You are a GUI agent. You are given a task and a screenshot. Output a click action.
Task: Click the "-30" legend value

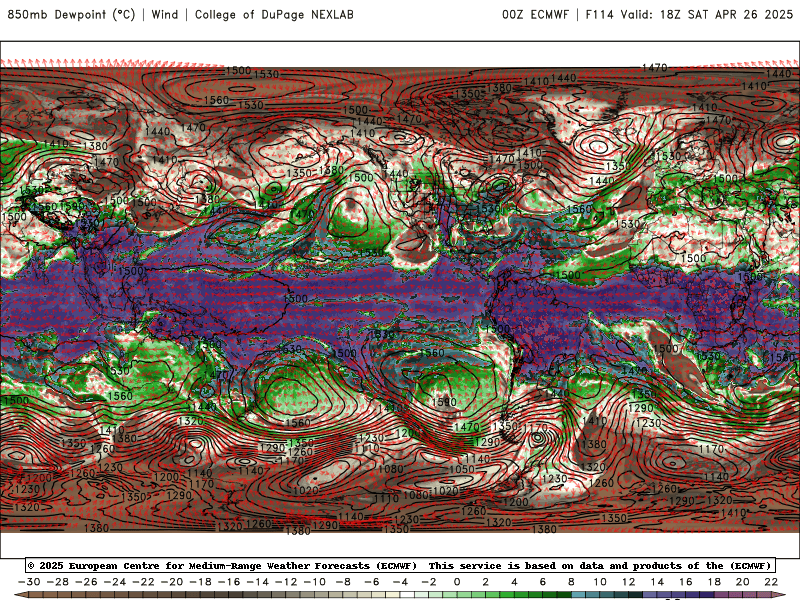tap(29, 582)
